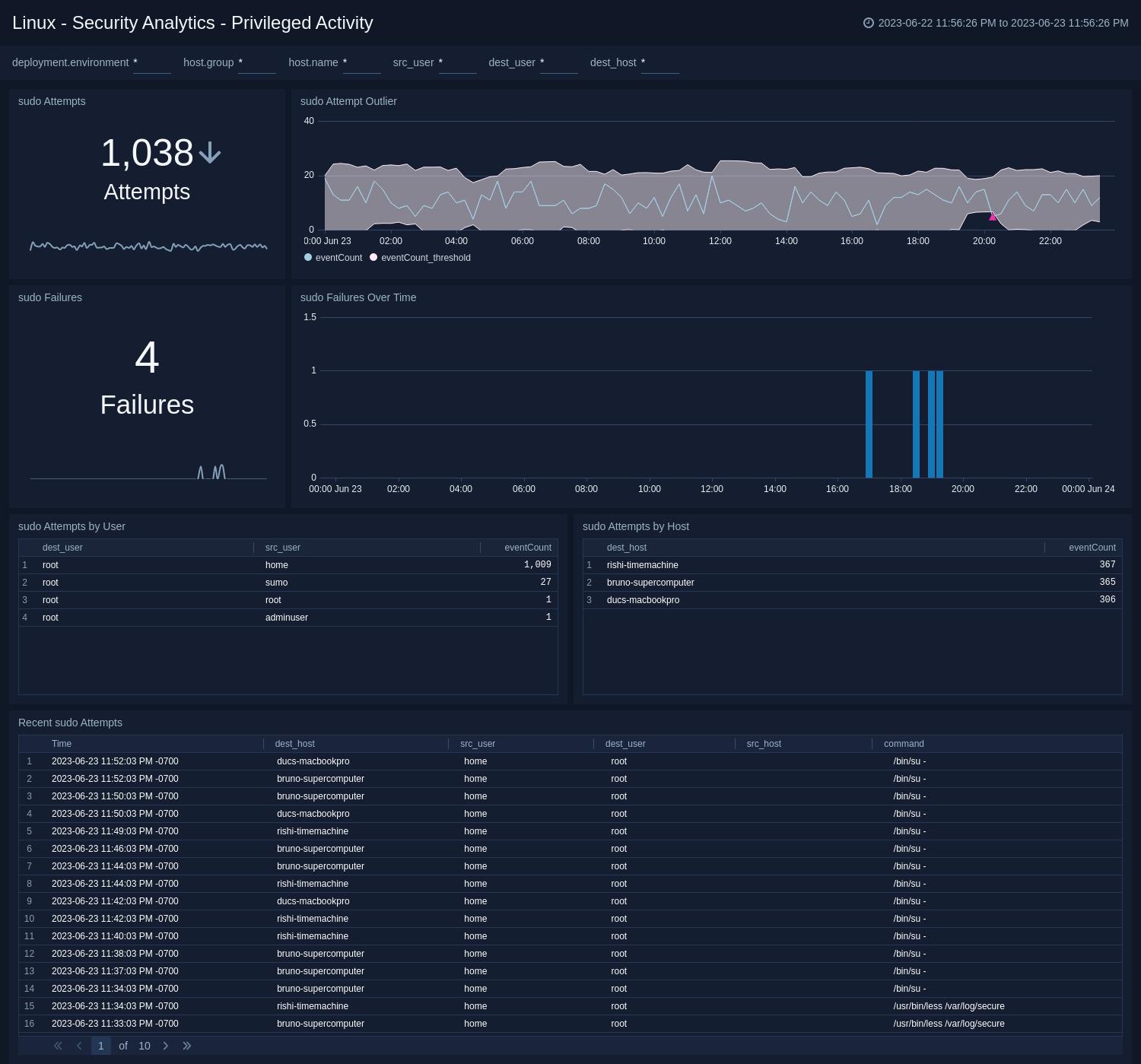
Task: Select bruno-supercomputer in the host table
Action: pos(650,583)
